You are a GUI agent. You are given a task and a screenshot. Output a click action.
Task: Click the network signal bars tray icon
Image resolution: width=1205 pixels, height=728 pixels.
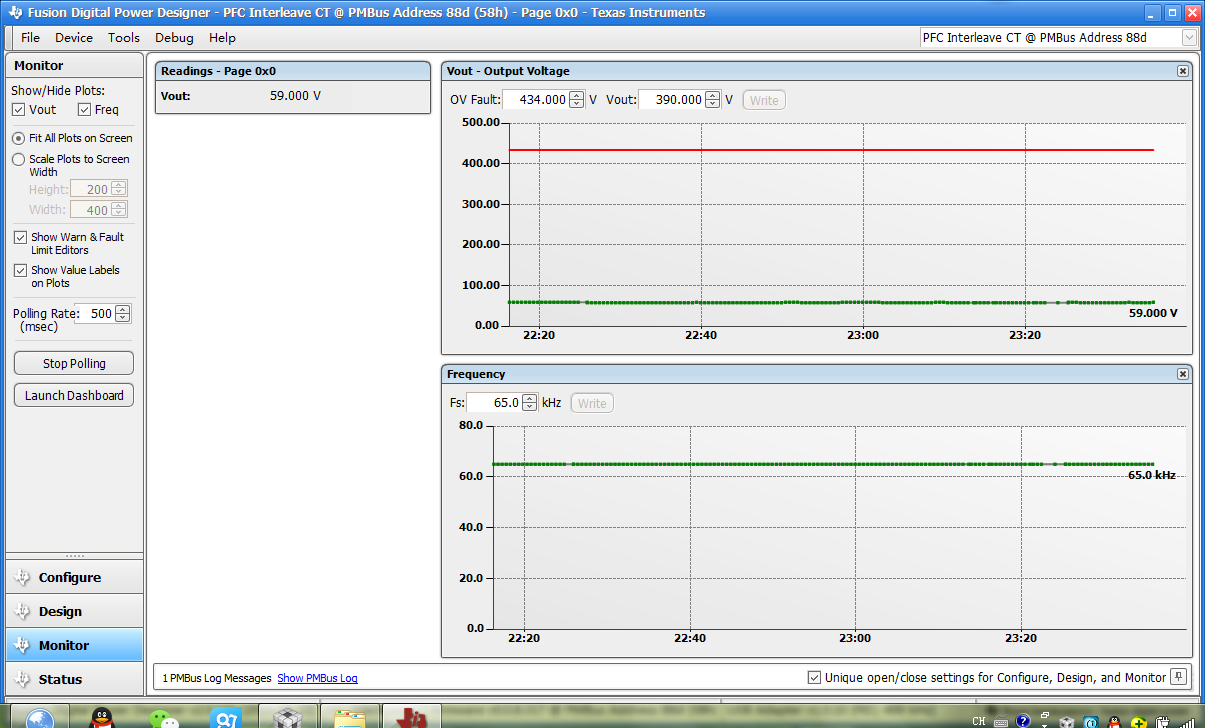(x=1185, y=721)
